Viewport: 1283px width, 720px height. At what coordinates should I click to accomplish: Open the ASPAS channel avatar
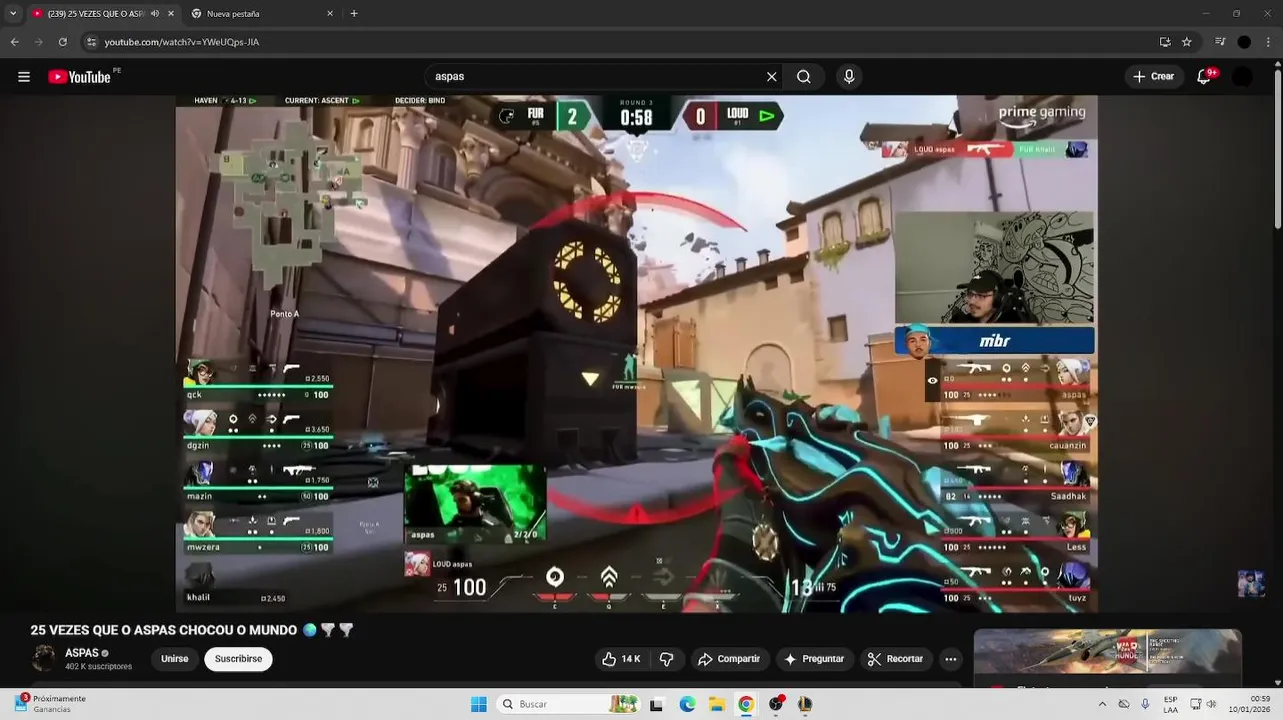[x=44, y=658]
